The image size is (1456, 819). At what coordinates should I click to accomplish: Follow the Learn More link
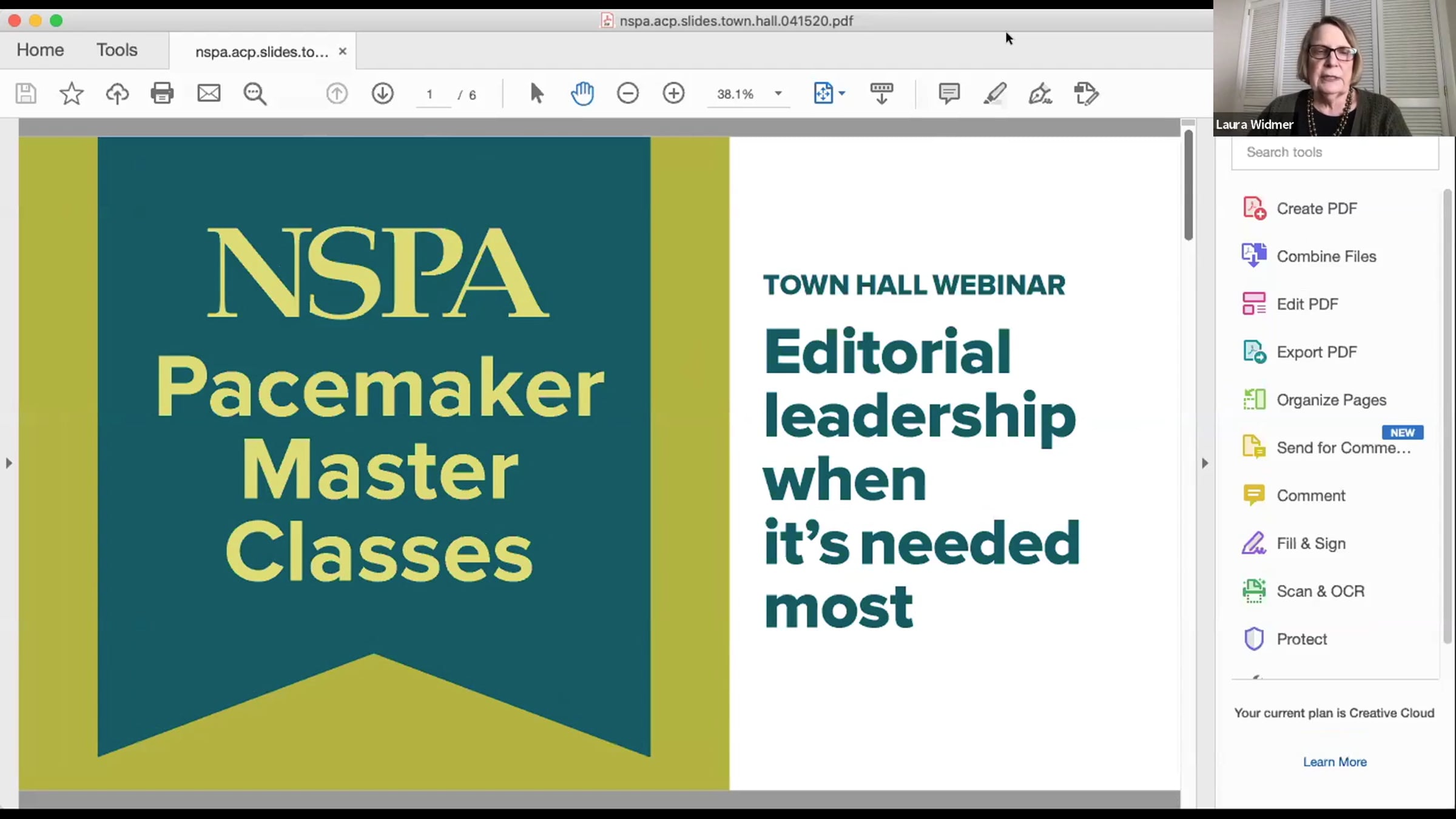(1335, 761)
